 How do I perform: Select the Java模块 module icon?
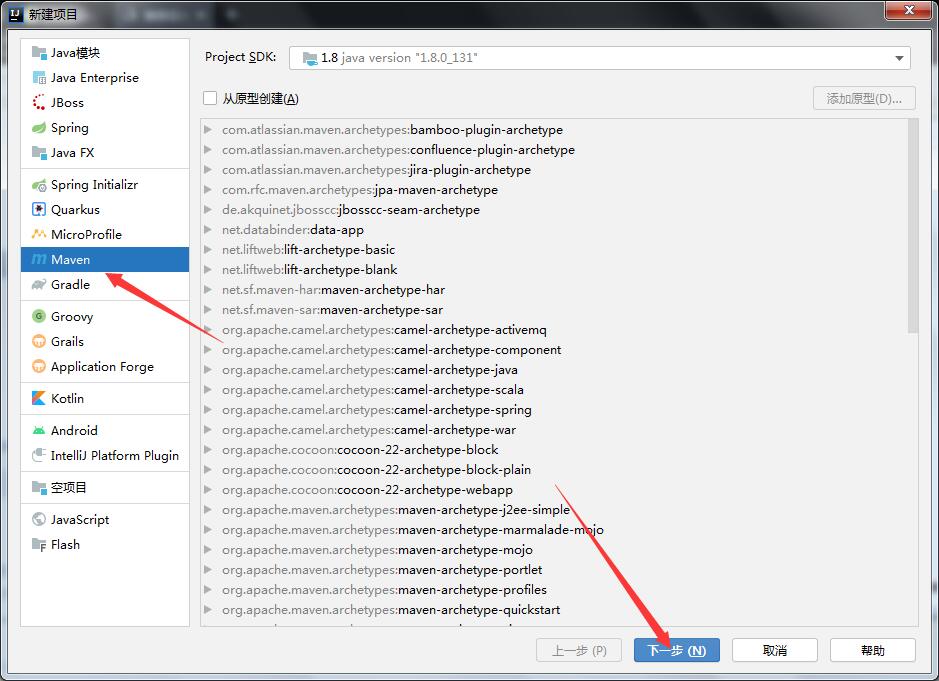click(x=39, y=53)
